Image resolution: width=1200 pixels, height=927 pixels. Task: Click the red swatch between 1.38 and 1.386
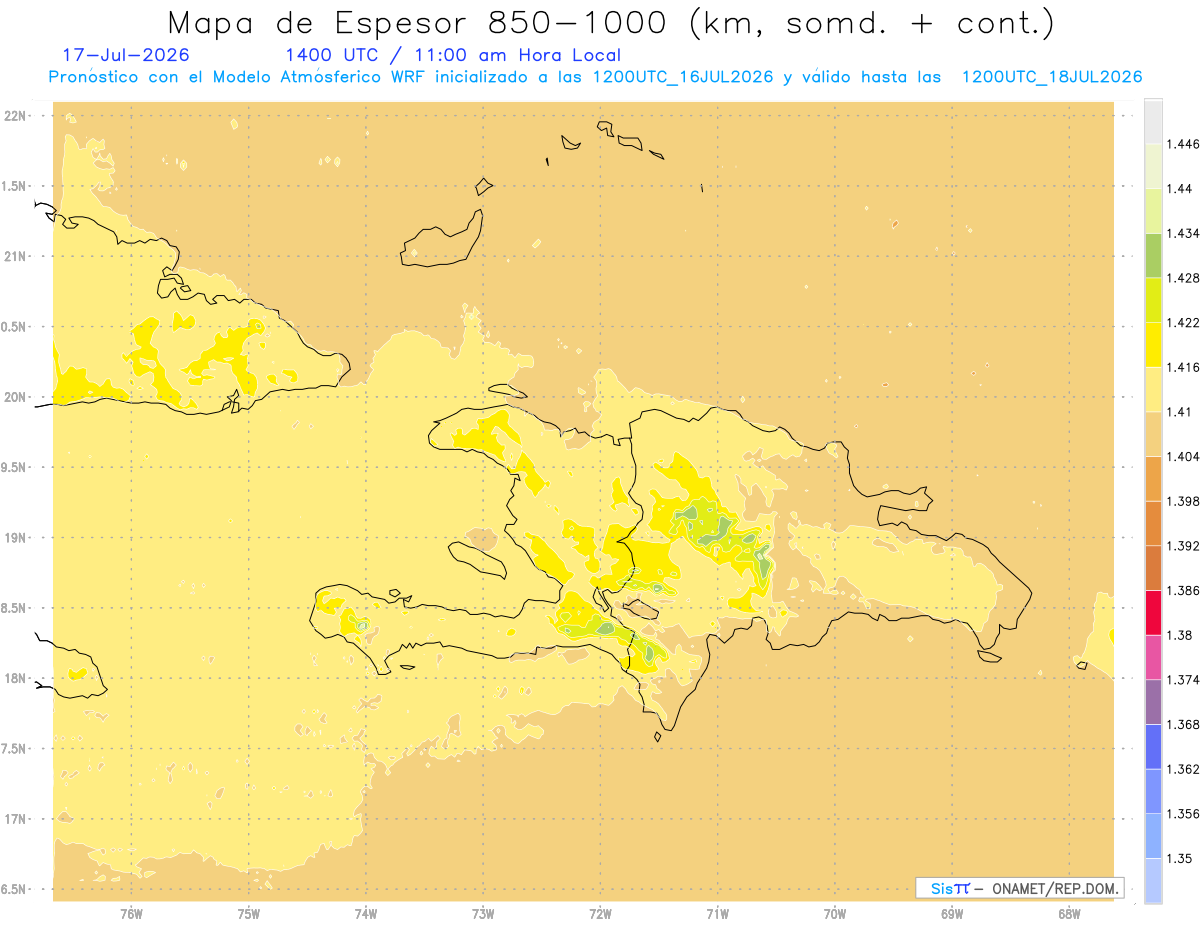tap(1153, 612)
